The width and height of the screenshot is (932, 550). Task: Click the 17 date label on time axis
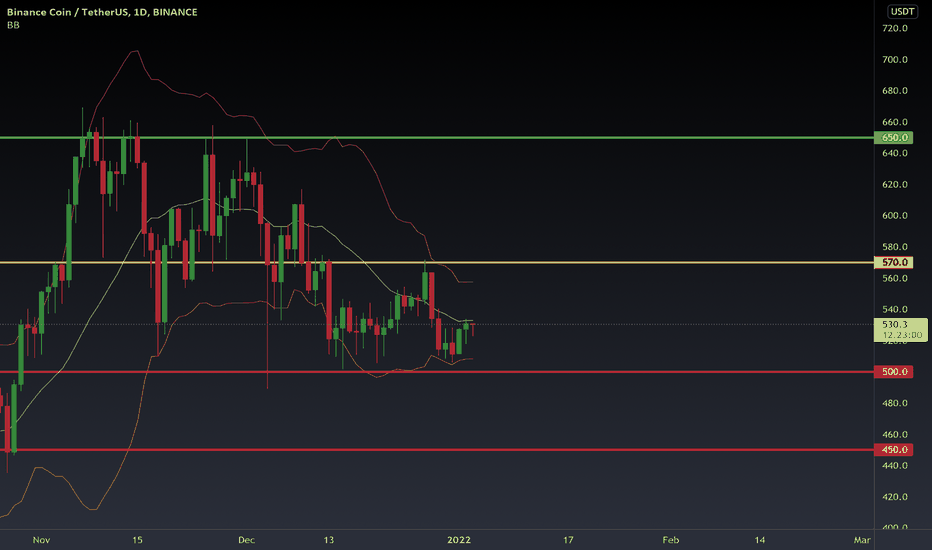click(x=568, y=540)
